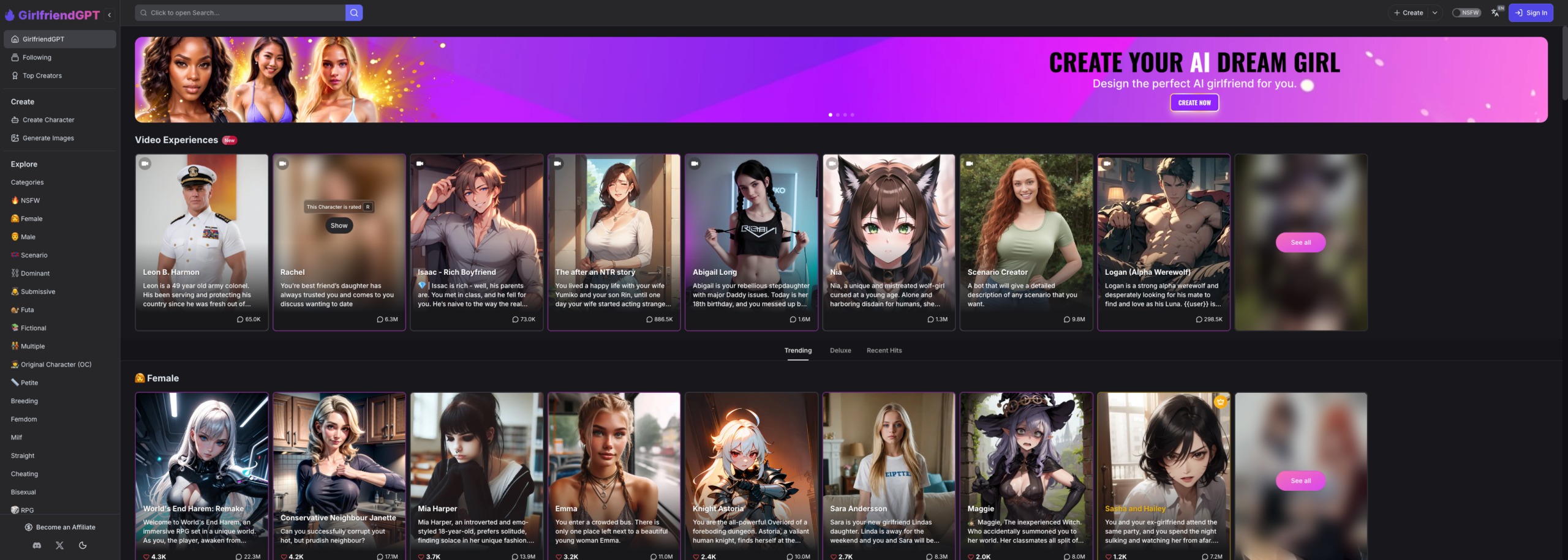Click the comment count icon on Scenario Creator card
1568x560 pixels.
click(1066, 319)
